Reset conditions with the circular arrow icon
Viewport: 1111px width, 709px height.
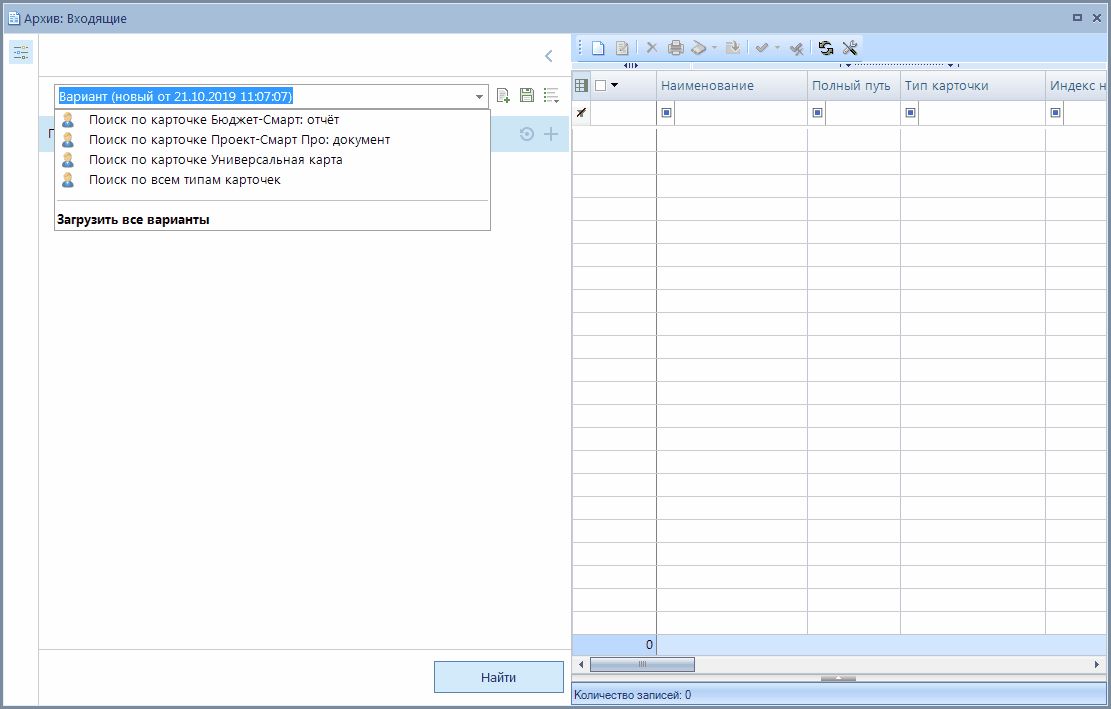(527, 134)
